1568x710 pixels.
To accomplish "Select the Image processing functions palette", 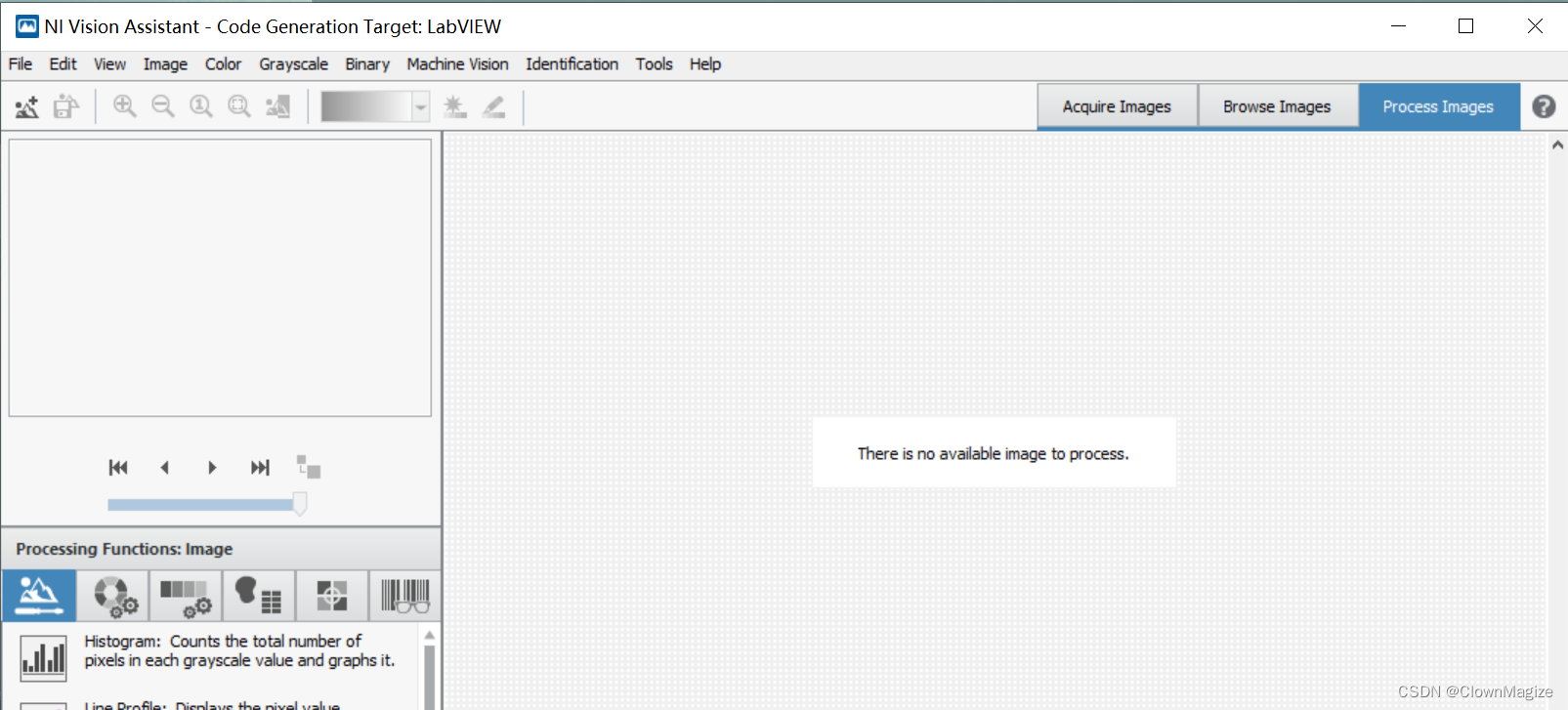I will pos(39,596).
